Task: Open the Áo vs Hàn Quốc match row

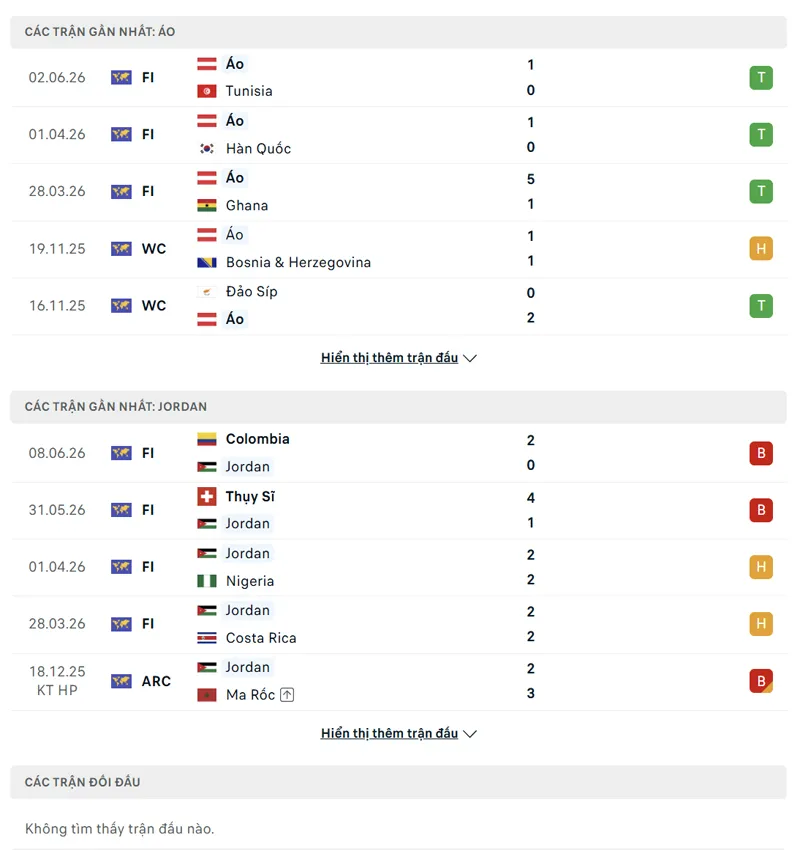Action: (x=399, y=135)
